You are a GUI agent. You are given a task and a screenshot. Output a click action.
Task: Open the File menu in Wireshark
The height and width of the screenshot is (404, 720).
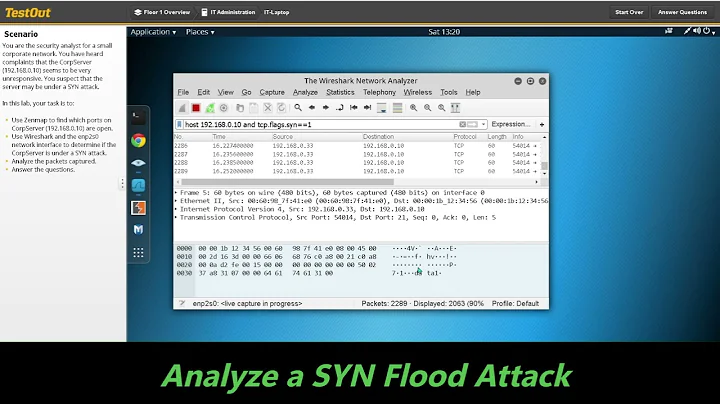183,92
